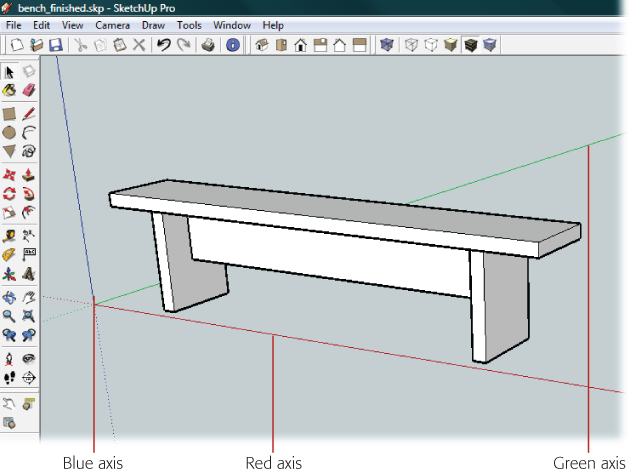Viewport: 630px width, 473px height.
Task: Activate the Orbit camera tool
Action: click(x=10, y=297)
